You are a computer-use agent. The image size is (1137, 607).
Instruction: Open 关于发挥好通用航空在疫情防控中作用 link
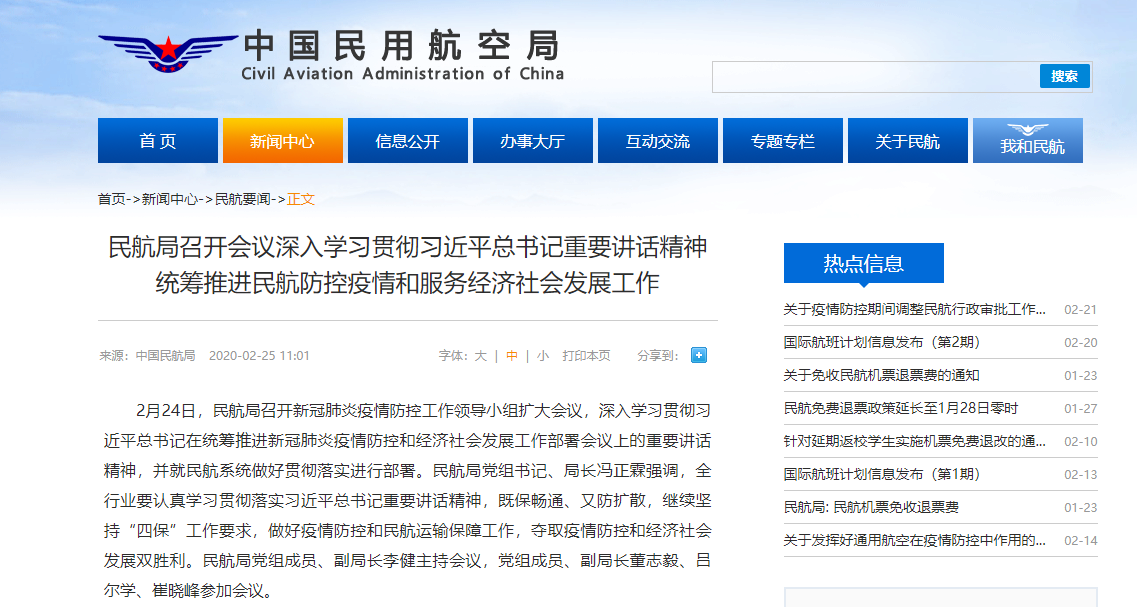(x=914, y=540)
